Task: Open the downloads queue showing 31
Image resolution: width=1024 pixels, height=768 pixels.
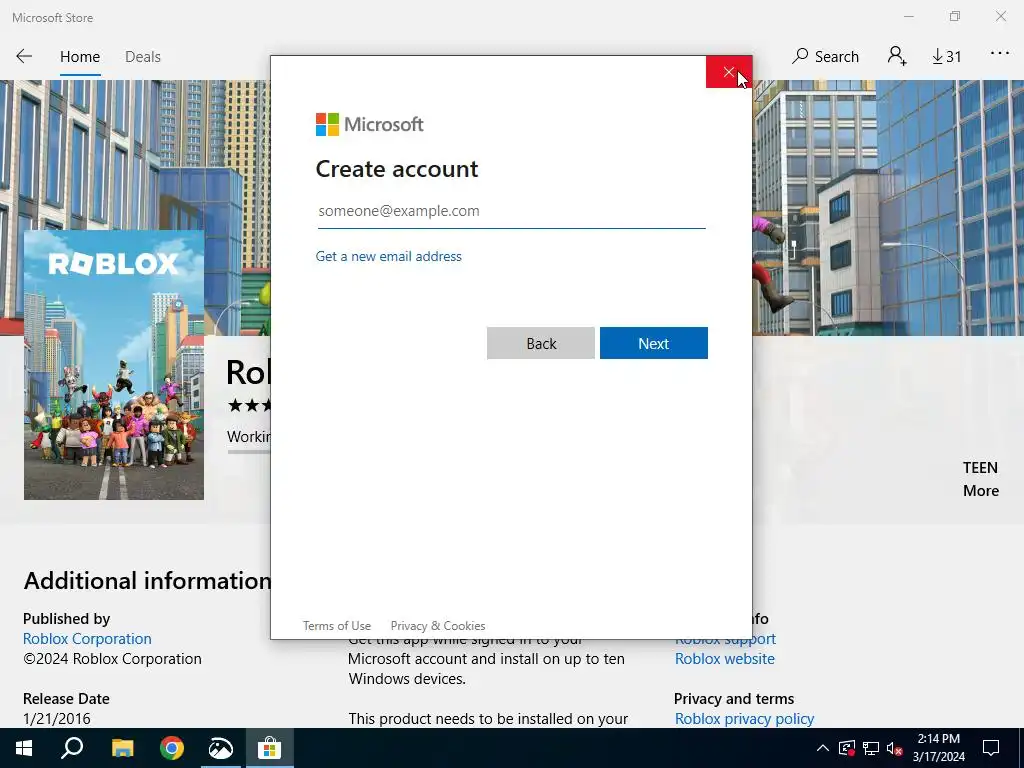Action: click(x=947, y=57)
